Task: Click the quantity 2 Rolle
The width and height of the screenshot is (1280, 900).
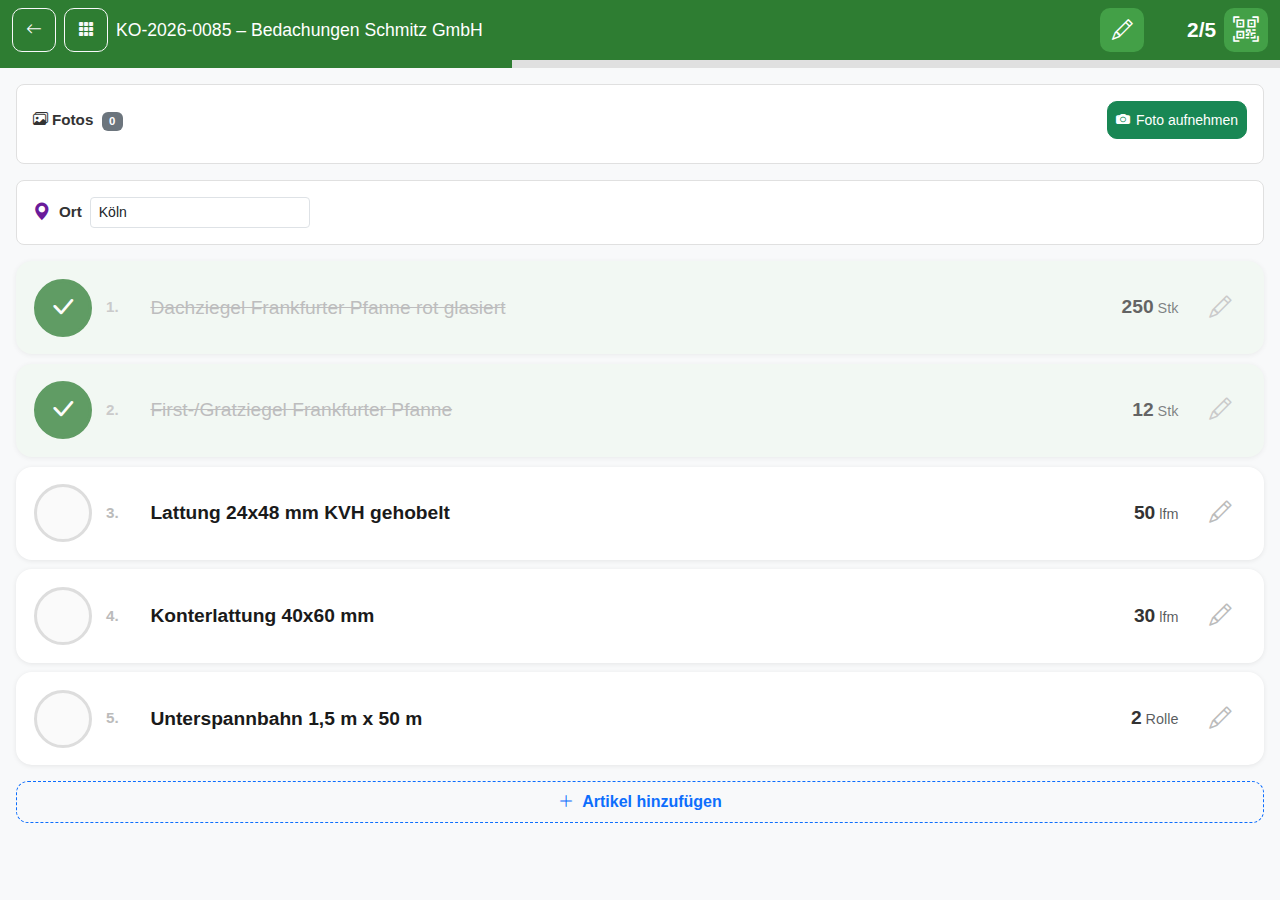Action: (1155, 718)
